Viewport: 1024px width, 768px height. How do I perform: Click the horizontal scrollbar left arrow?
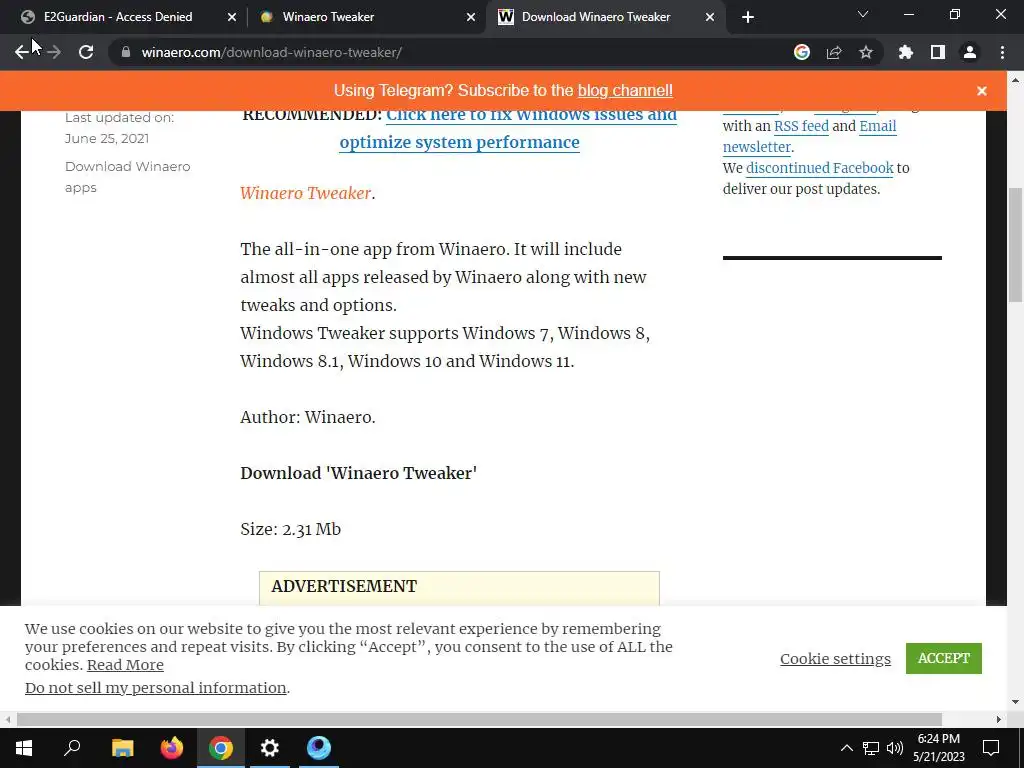(x=7, y=719)
